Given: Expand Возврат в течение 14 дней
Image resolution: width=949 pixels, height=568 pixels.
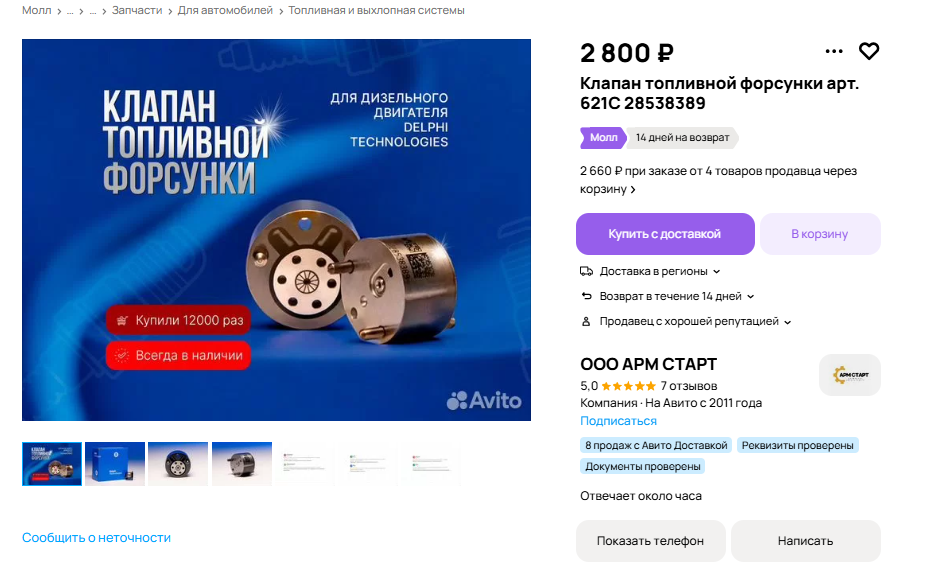Looking at the screenshot, I should (677, 296).
